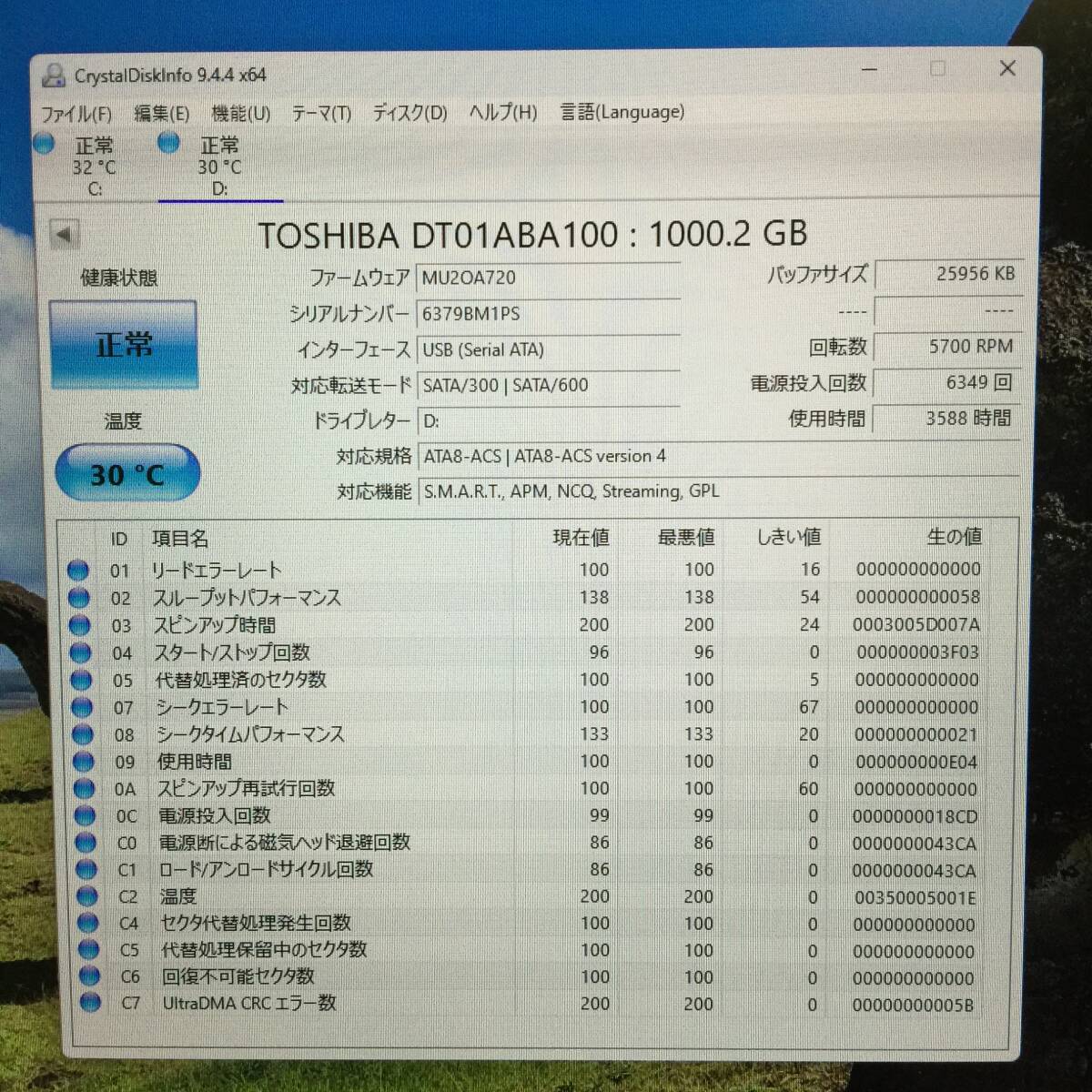The height and width of the screenshot is (1092, 1092).
Task: Minimize the CrystalDiskInfo window
Action: [x=870, y=69]
